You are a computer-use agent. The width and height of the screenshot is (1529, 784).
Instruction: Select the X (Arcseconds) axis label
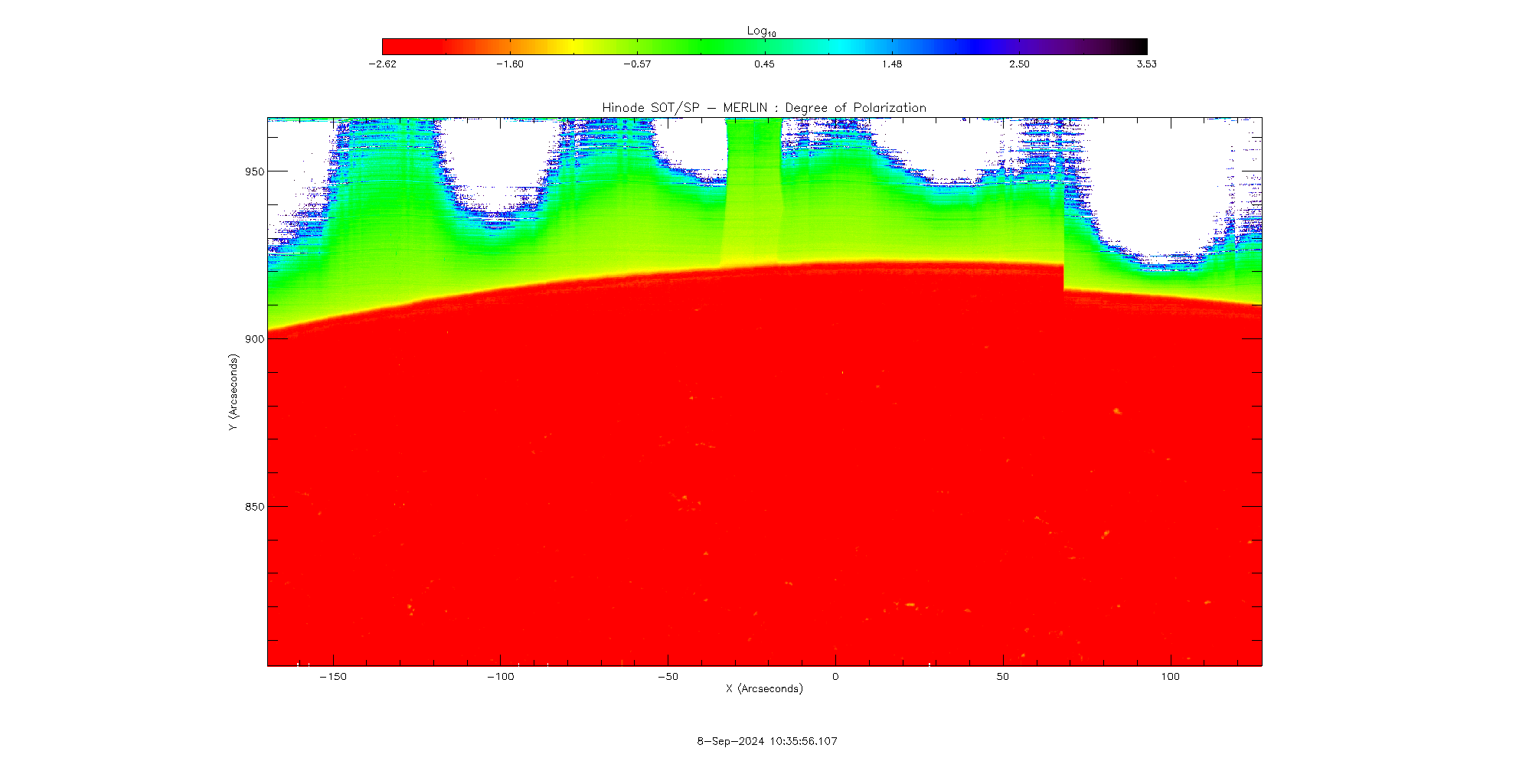click(764, 689)
